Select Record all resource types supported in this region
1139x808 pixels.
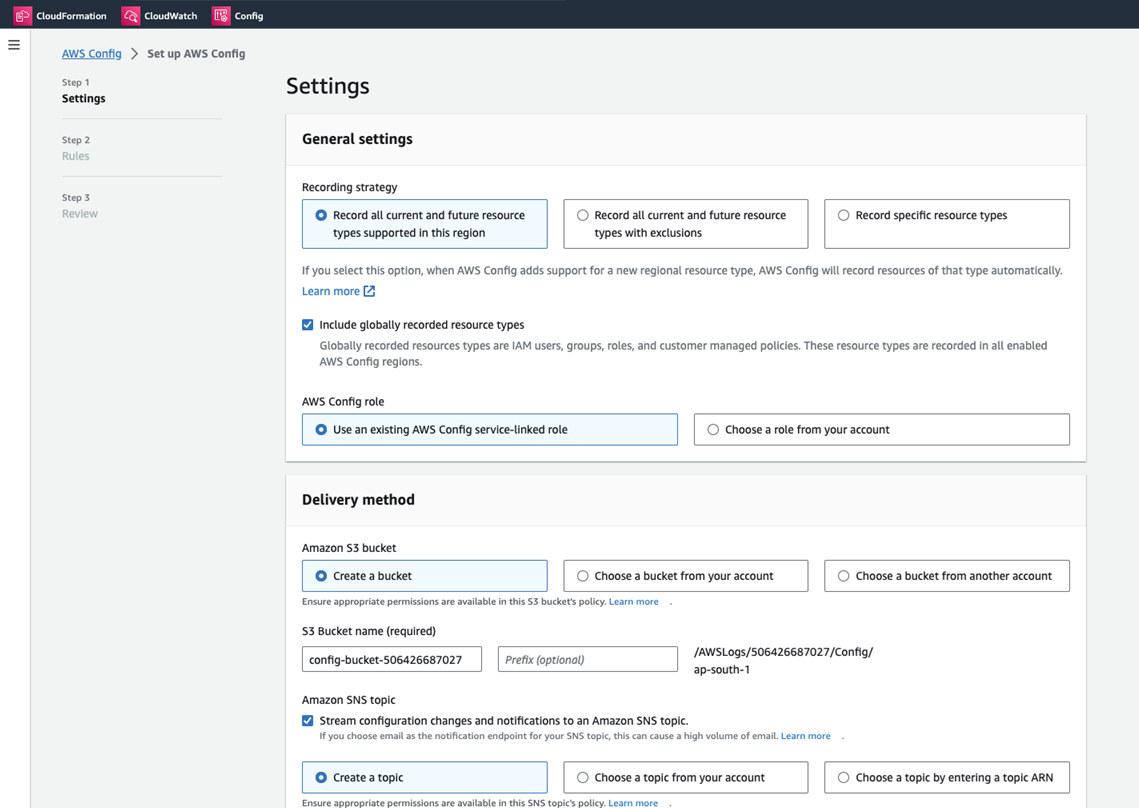pos(424,224)
